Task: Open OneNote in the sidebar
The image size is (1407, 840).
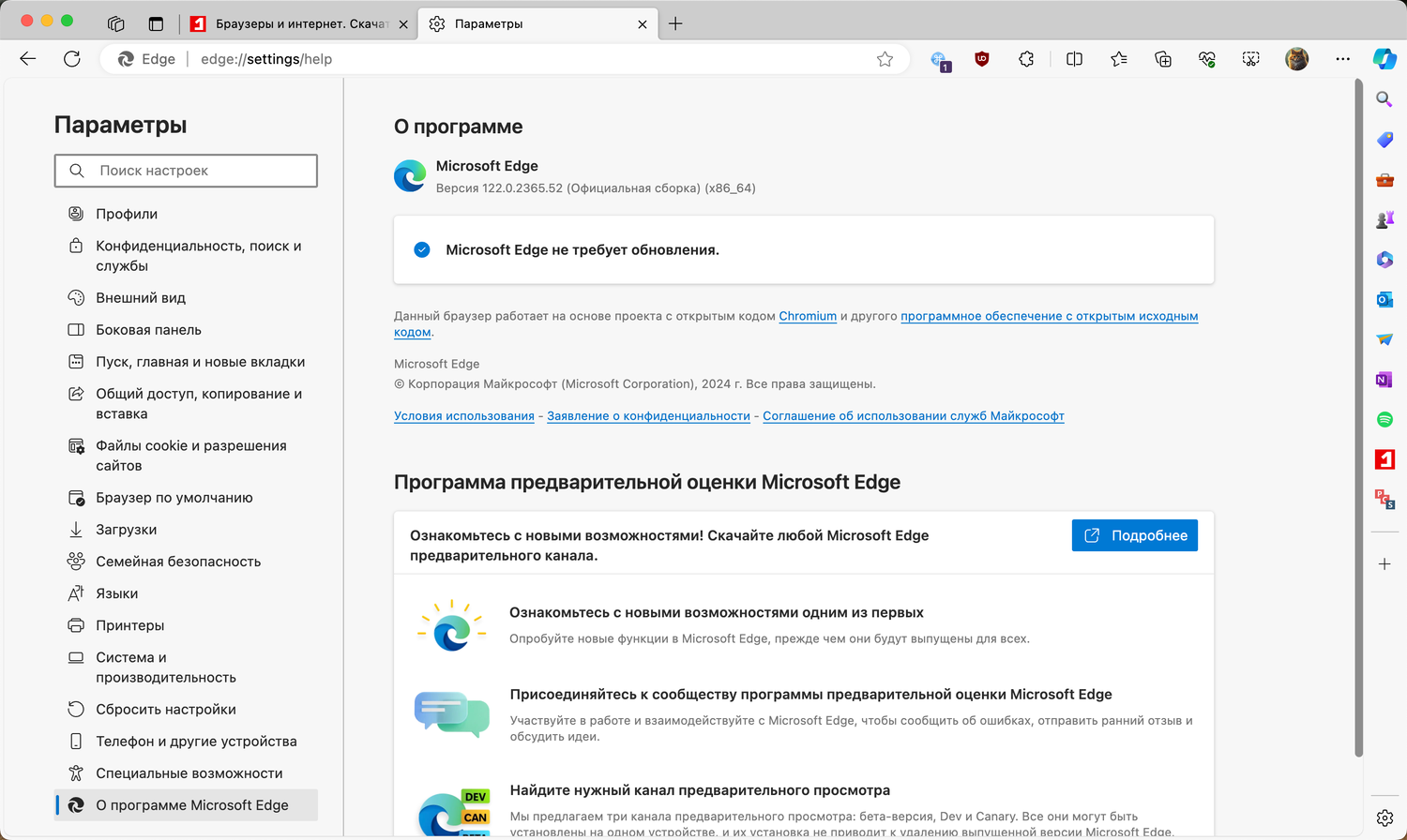Action: point(1384,380)
